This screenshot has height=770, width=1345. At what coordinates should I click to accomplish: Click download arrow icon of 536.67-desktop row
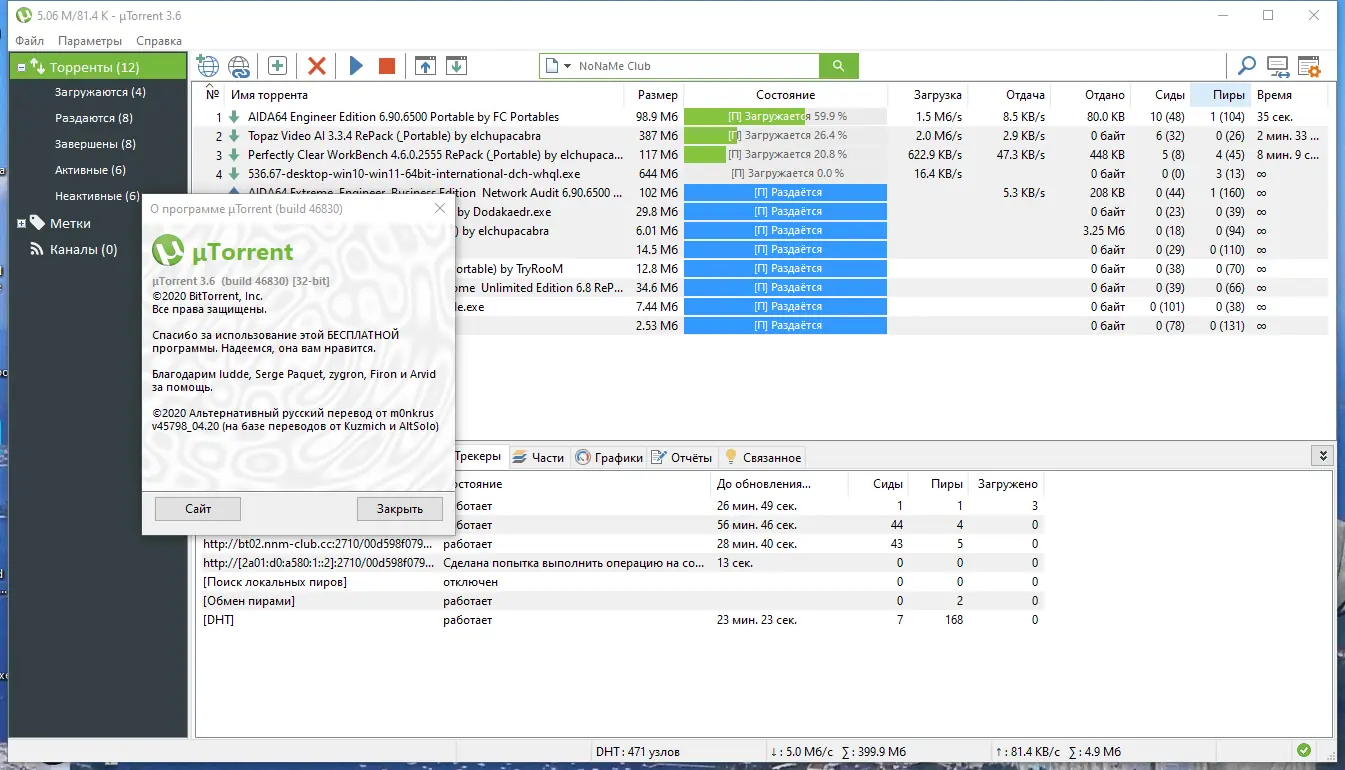[234, 174]
